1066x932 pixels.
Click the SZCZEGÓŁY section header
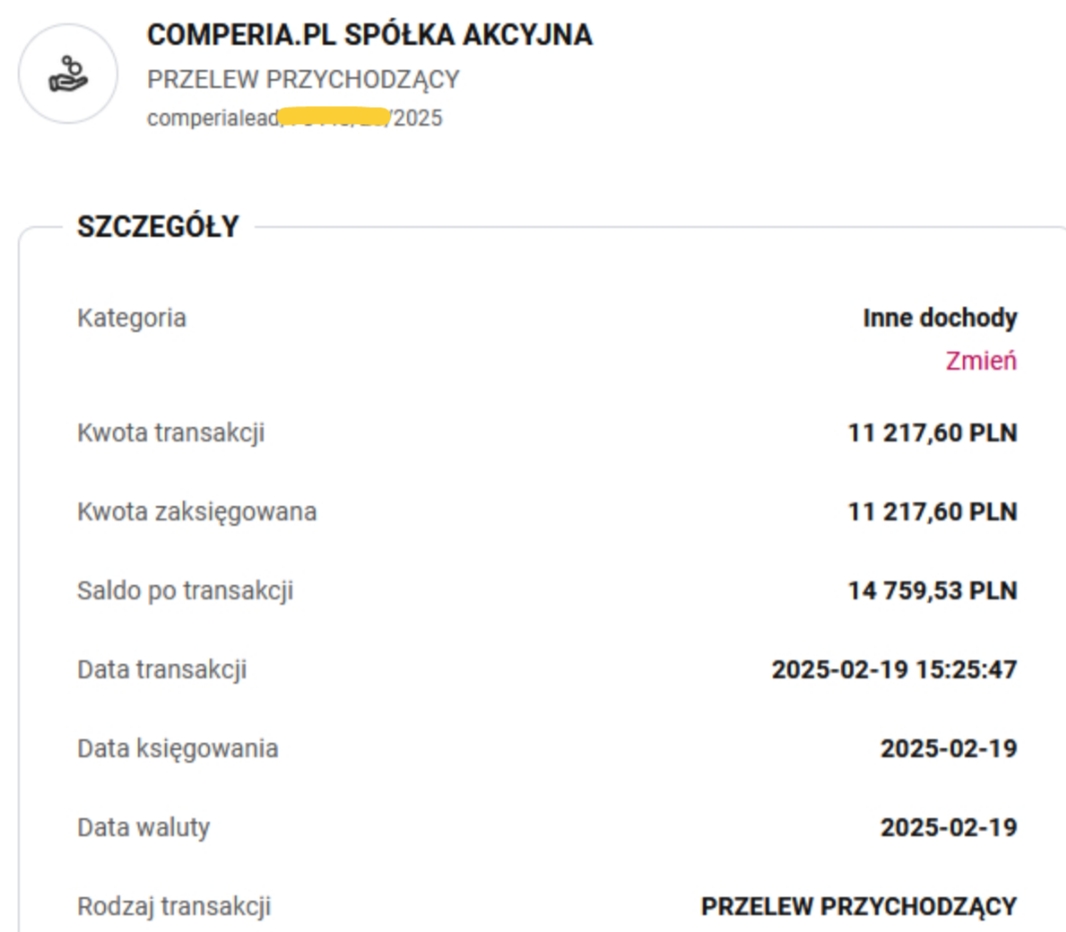point(158,227)
